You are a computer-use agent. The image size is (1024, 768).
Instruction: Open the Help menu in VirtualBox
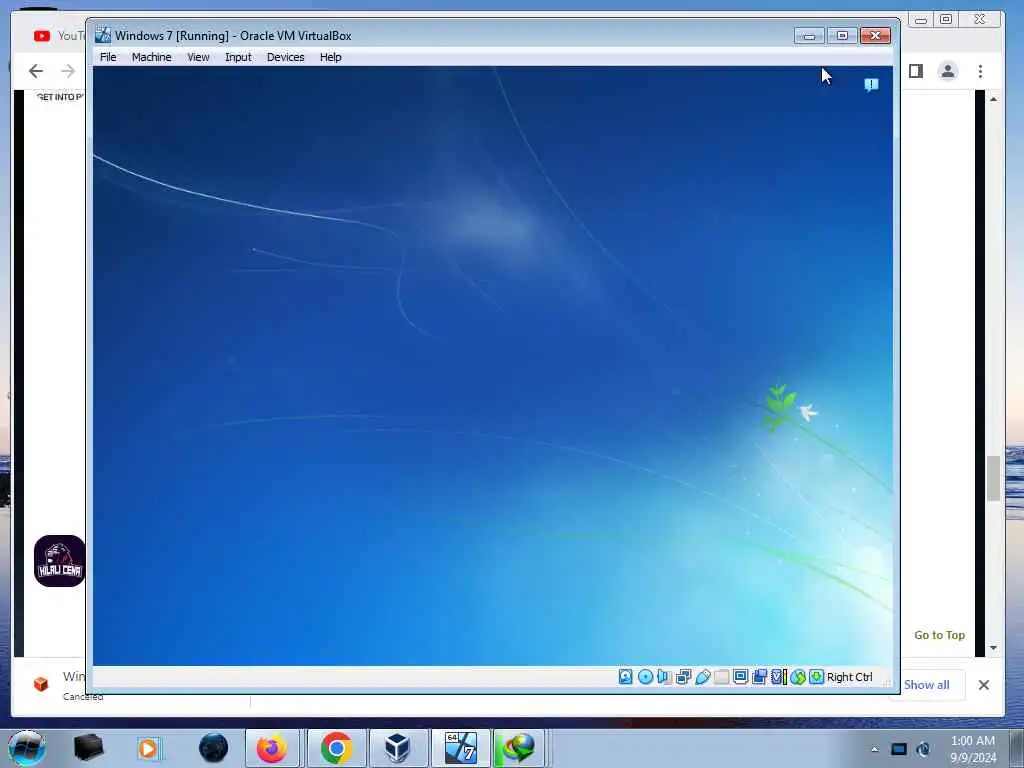pos(330,57)
